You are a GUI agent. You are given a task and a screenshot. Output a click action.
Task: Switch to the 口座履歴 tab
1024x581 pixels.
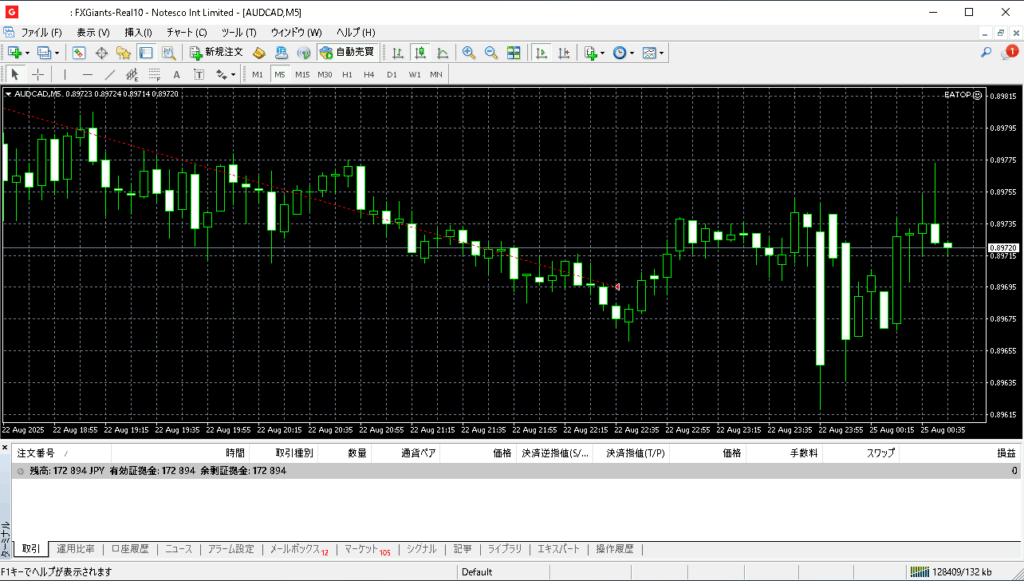click(x=129, y=549)
